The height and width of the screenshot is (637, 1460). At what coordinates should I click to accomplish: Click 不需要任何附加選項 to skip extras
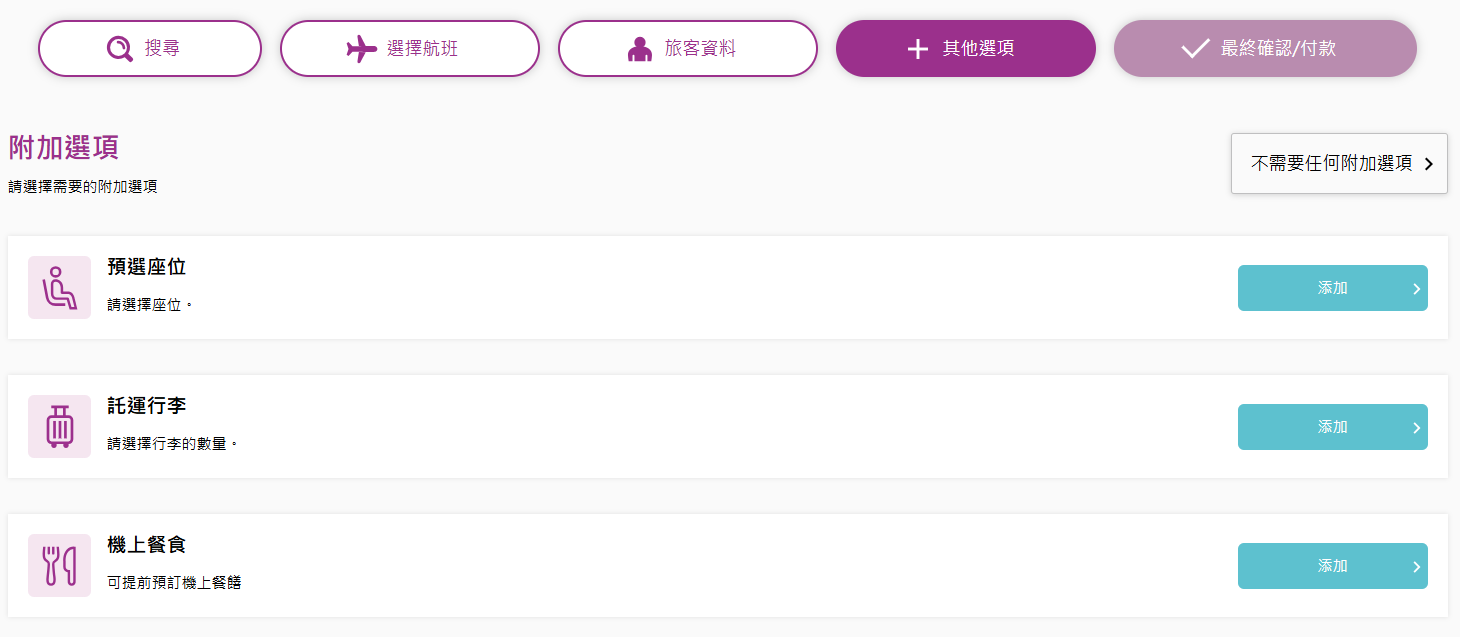1339,163
